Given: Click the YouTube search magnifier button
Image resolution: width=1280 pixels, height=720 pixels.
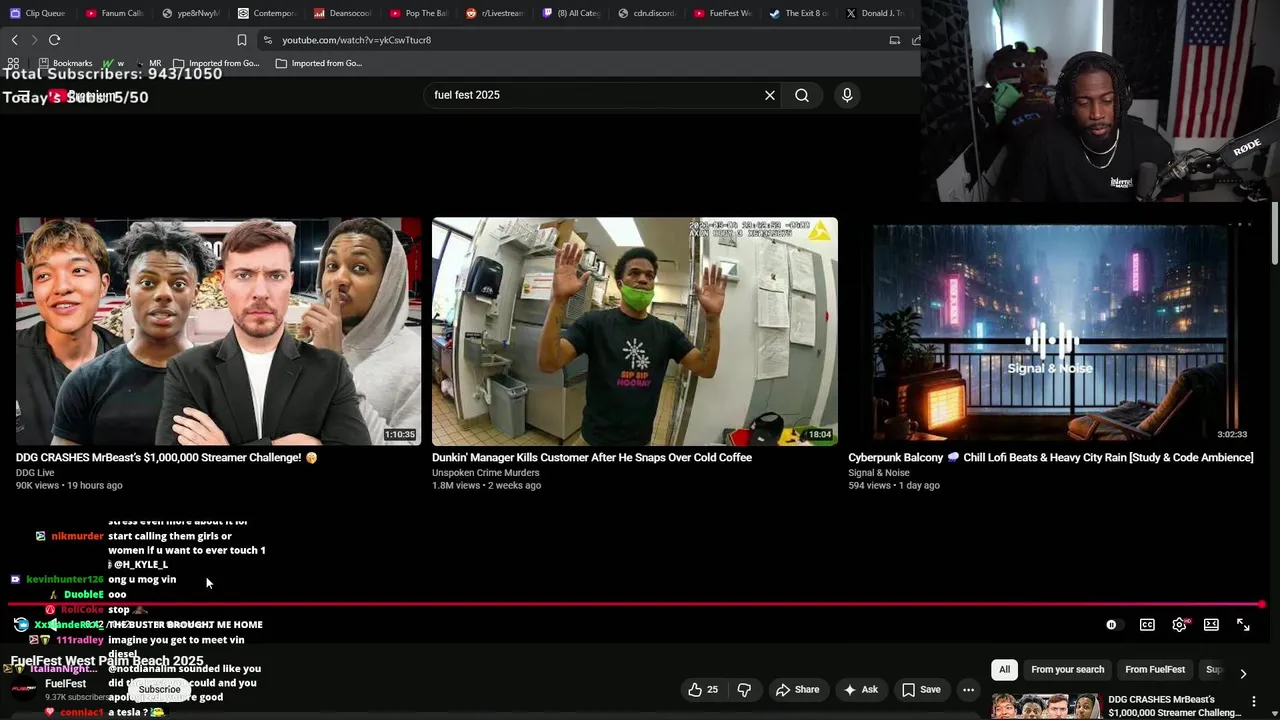Looking at the screenshot, I should [802, 95].
